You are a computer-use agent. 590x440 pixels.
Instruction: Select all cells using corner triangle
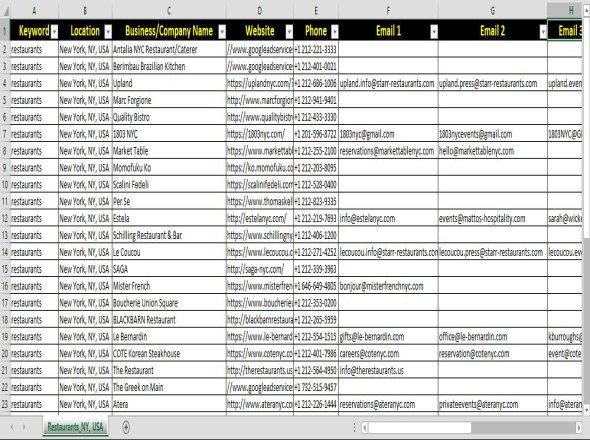click(x=5, y=11)
